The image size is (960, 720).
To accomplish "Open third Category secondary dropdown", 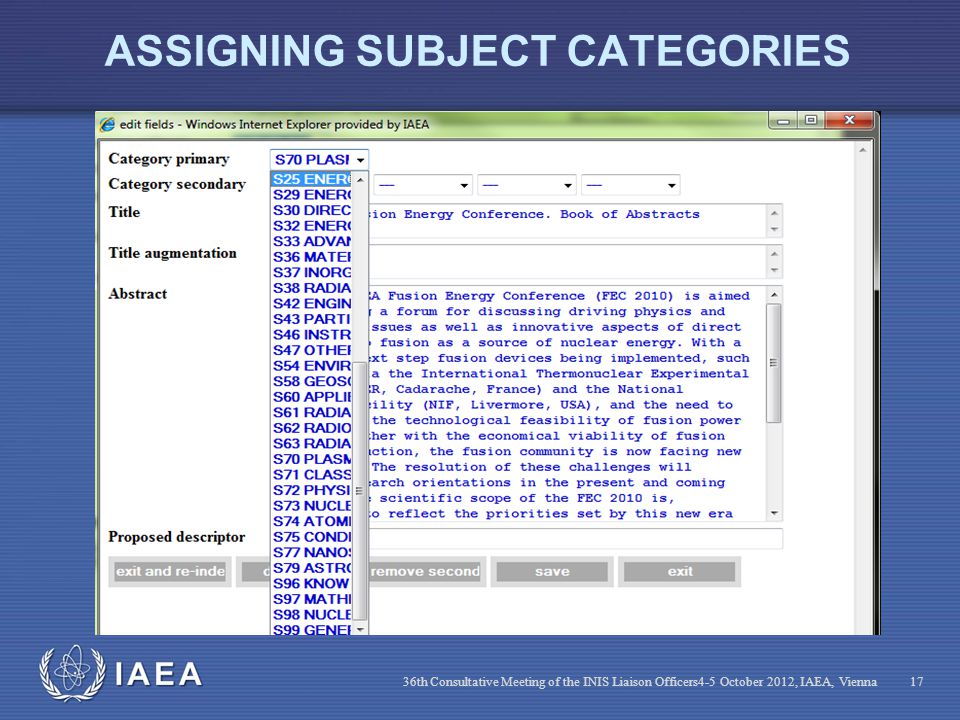I will click(527, 185).
